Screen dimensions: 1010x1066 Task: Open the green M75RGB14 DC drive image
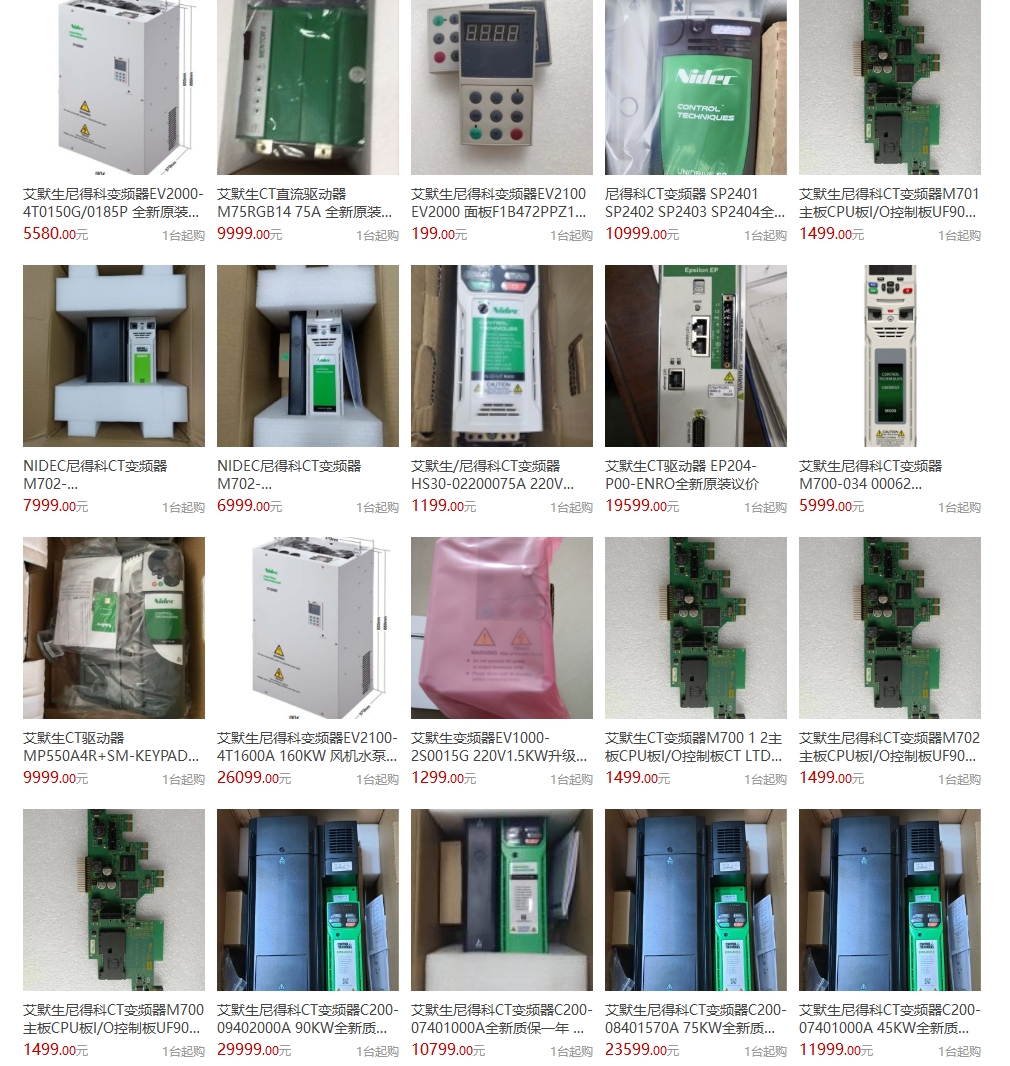click(308, 87)
